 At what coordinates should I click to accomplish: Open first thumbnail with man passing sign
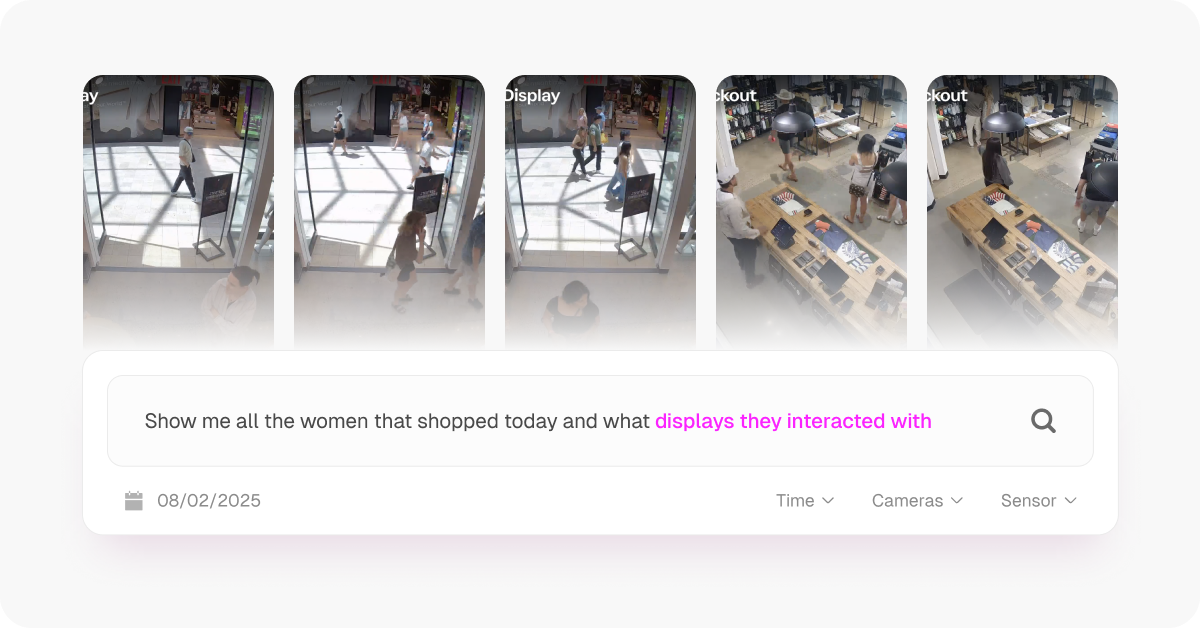[x=178, y=210]
